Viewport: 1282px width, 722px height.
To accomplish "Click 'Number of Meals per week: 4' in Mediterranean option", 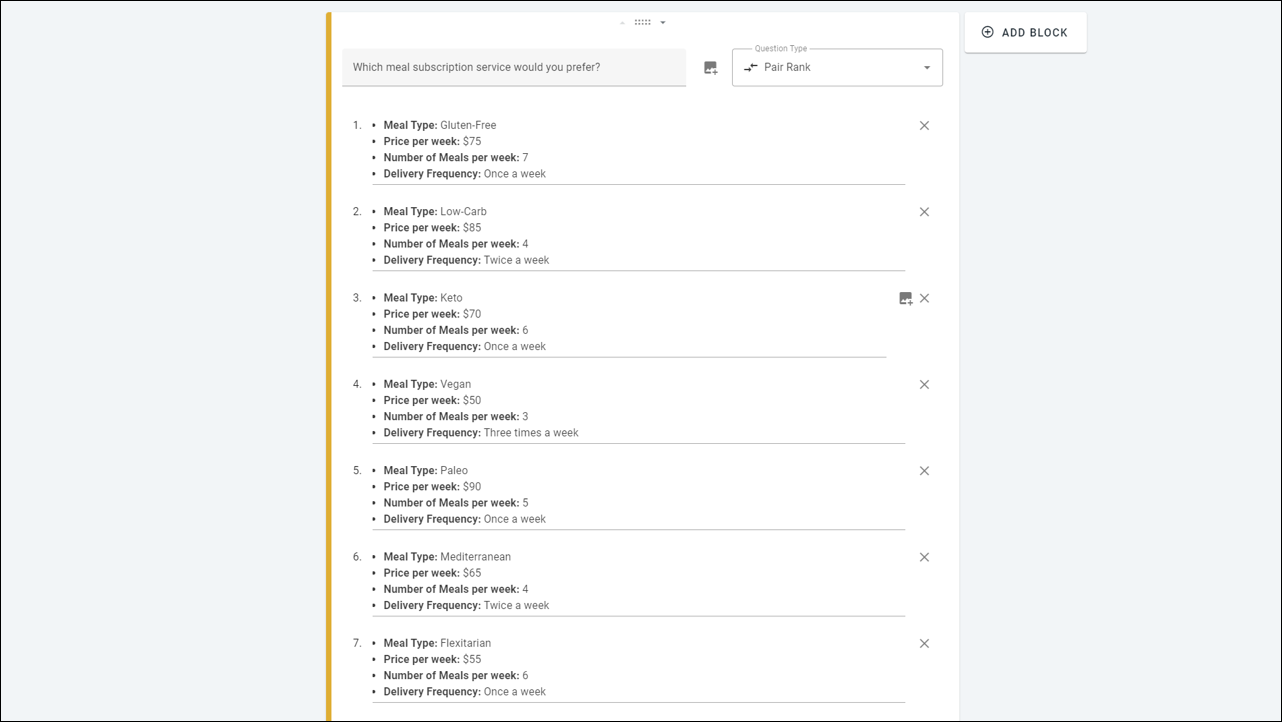I will [x=456, y=589].
